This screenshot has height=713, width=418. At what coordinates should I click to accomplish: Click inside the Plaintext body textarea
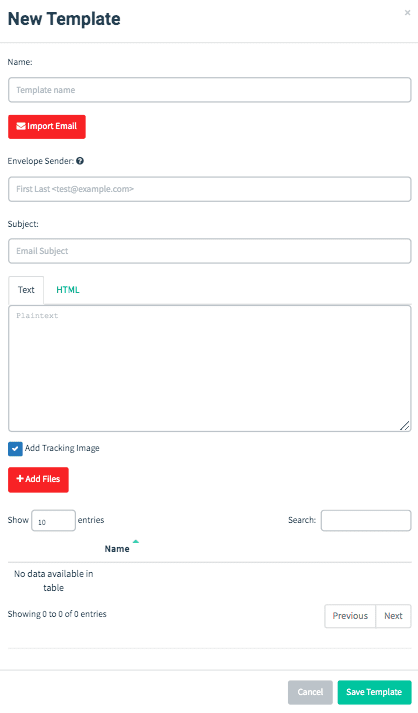tap(210, 368)
